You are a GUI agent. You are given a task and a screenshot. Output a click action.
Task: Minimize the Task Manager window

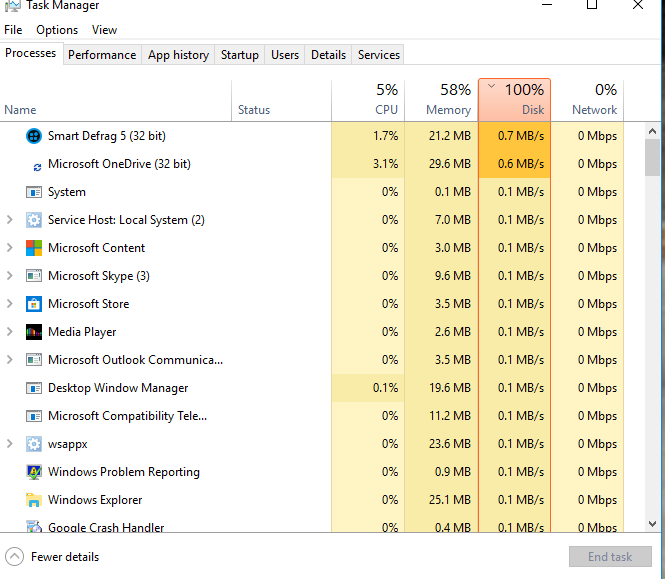(547, 5)
